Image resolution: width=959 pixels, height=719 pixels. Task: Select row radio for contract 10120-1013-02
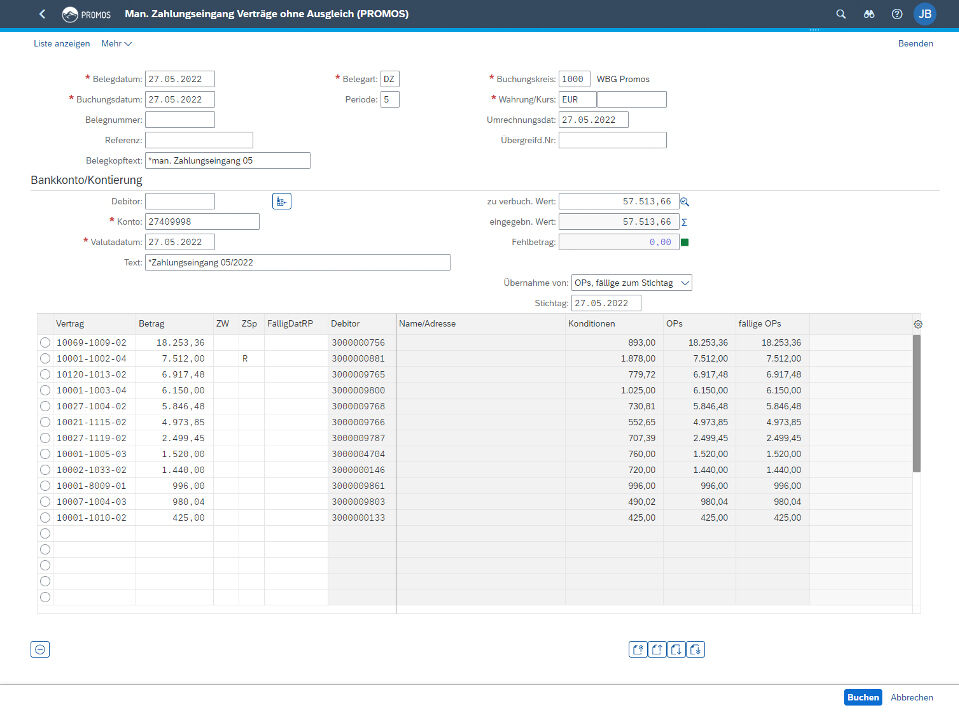(44, 374)
